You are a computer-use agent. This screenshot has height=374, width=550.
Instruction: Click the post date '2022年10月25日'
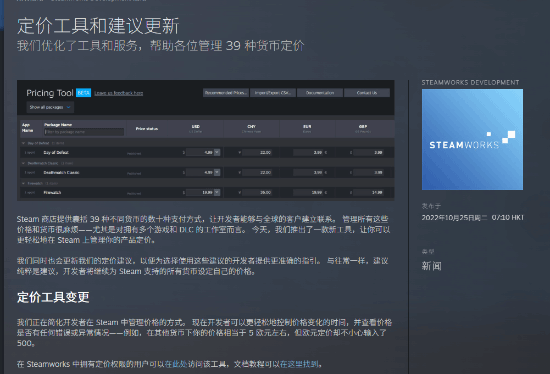[x=454, y=218]
